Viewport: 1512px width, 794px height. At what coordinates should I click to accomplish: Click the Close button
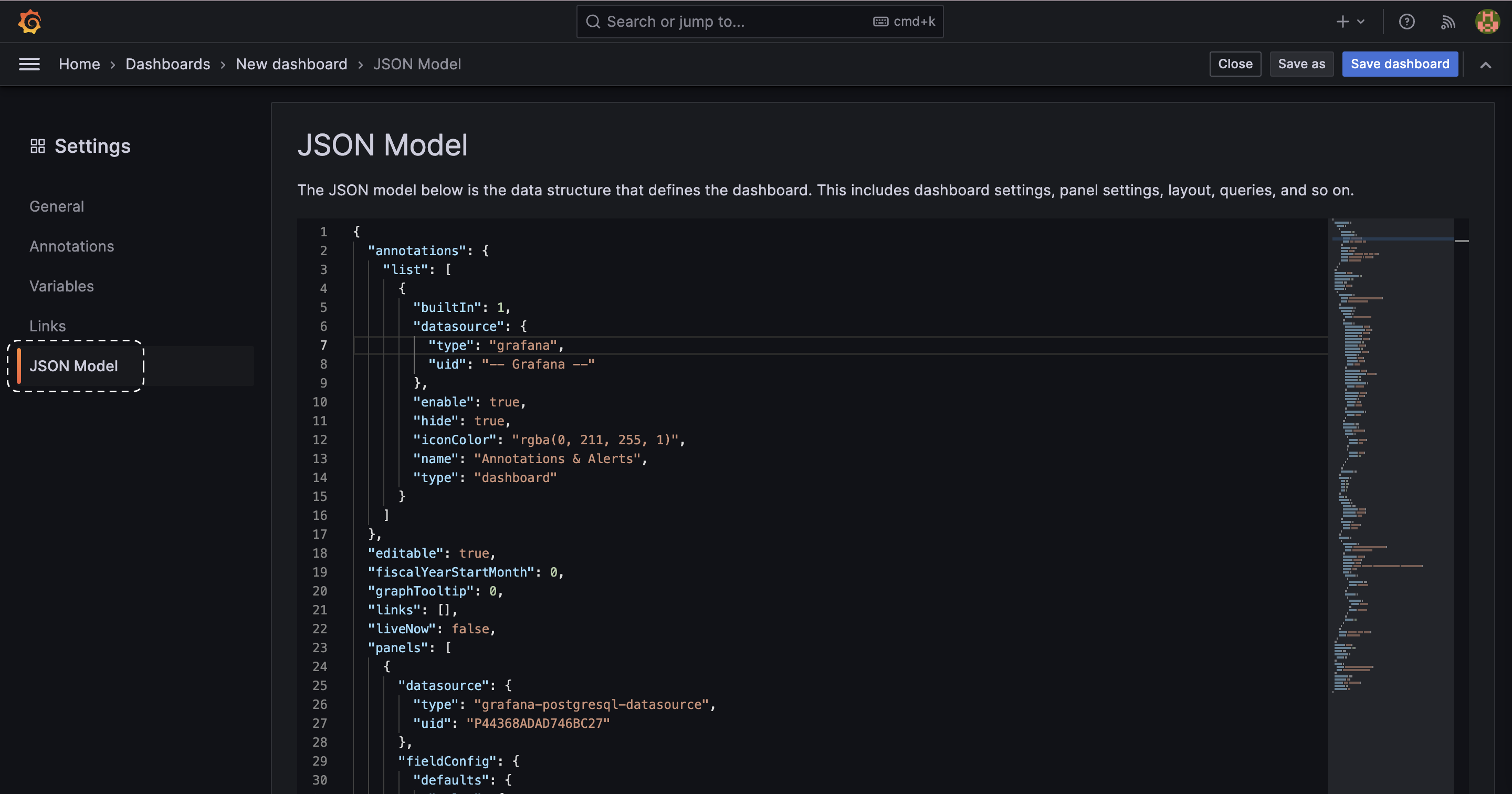click(1235, 64)
